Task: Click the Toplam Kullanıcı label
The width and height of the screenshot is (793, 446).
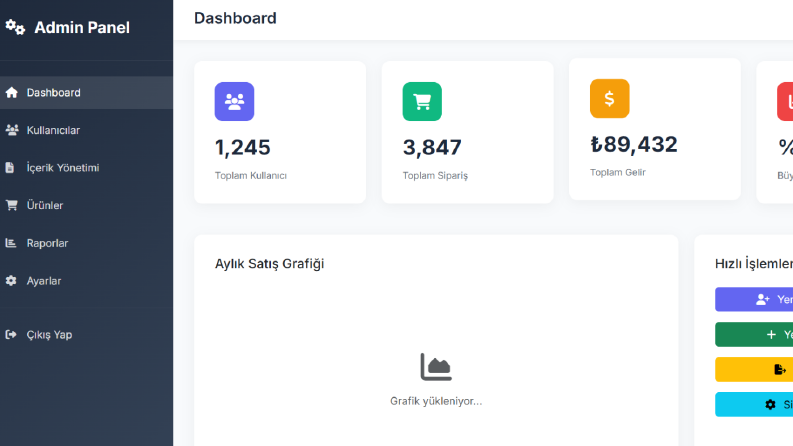Action: 251,175
